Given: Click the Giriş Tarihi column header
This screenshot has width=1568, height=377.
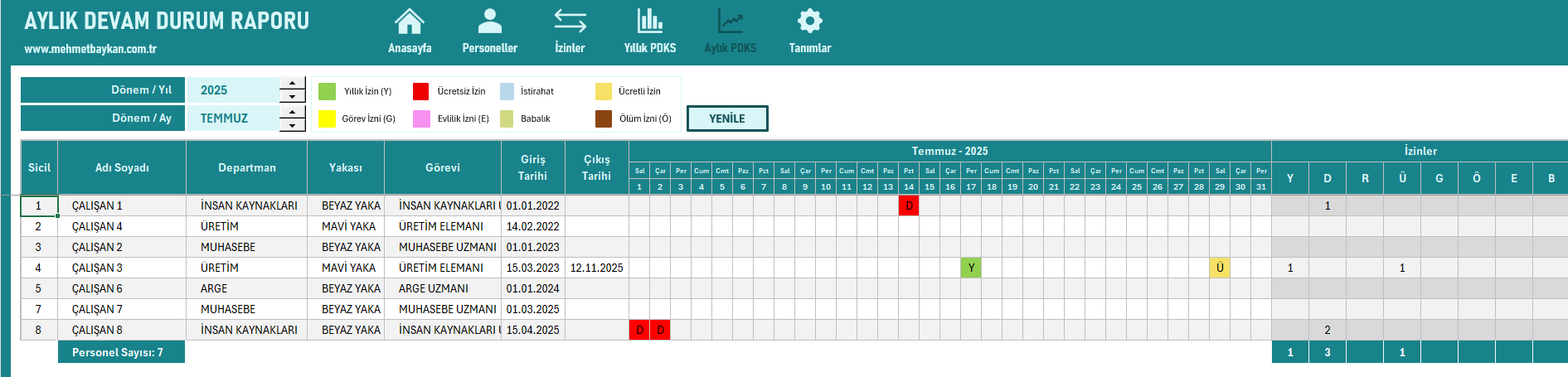Looking at the screenshot, I should [533, 167].
